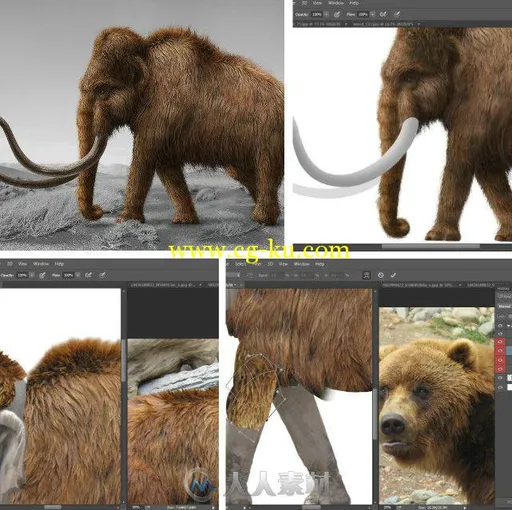Screen dimensions: 512x510
Task: Select the bottom white layer thumbnail
Action: (509, 387)
